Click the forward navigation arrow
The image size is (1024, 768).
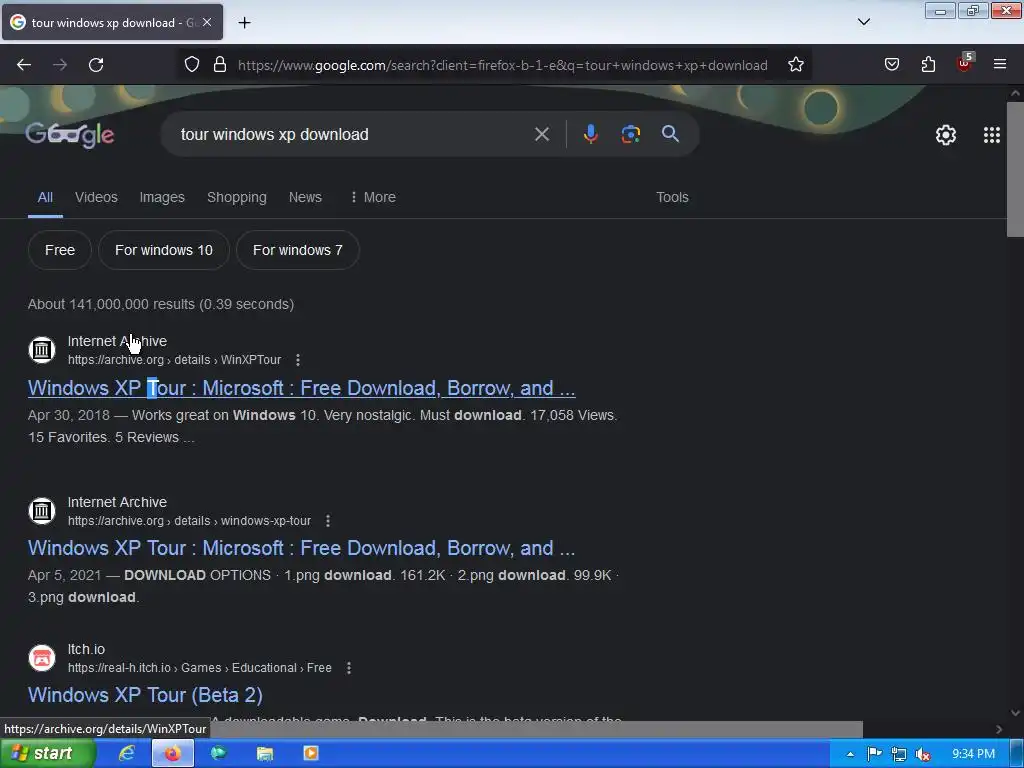pyautogui.click(x=60, y=65)
